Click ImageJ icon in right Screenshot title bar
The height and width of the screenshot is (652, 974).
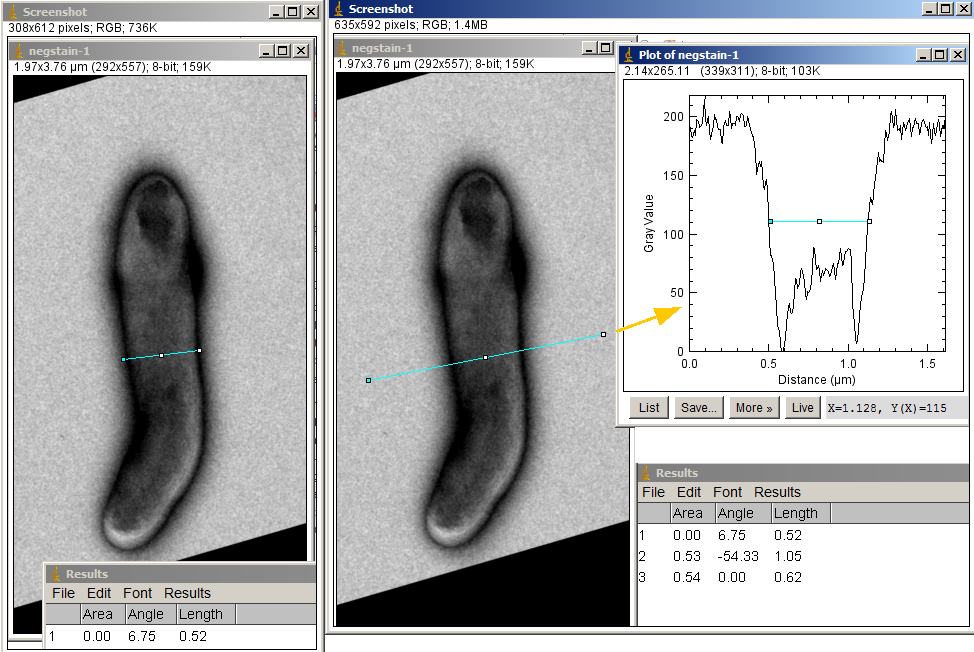[339, 9]
